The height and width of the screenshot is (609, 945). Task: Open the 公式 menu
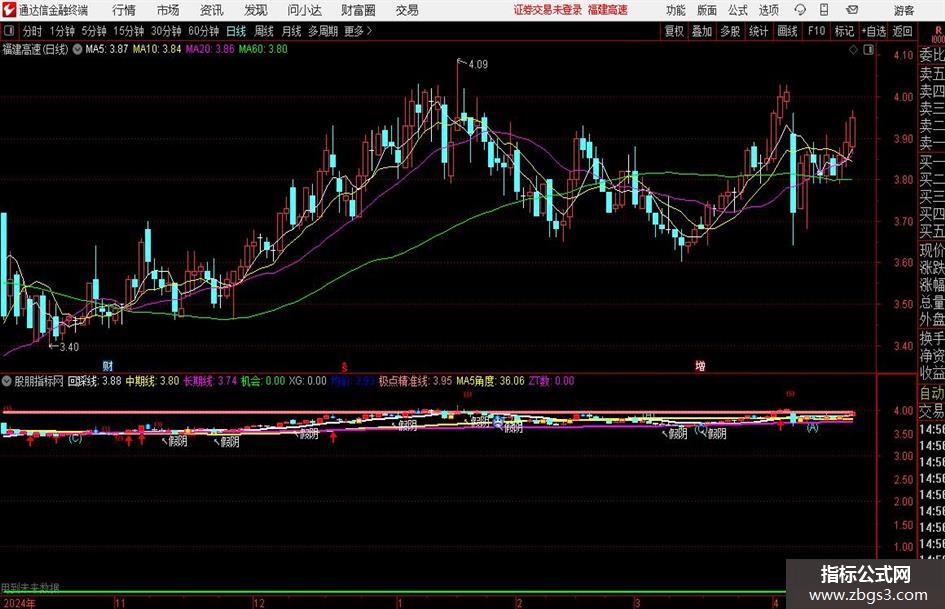[738, 10]
